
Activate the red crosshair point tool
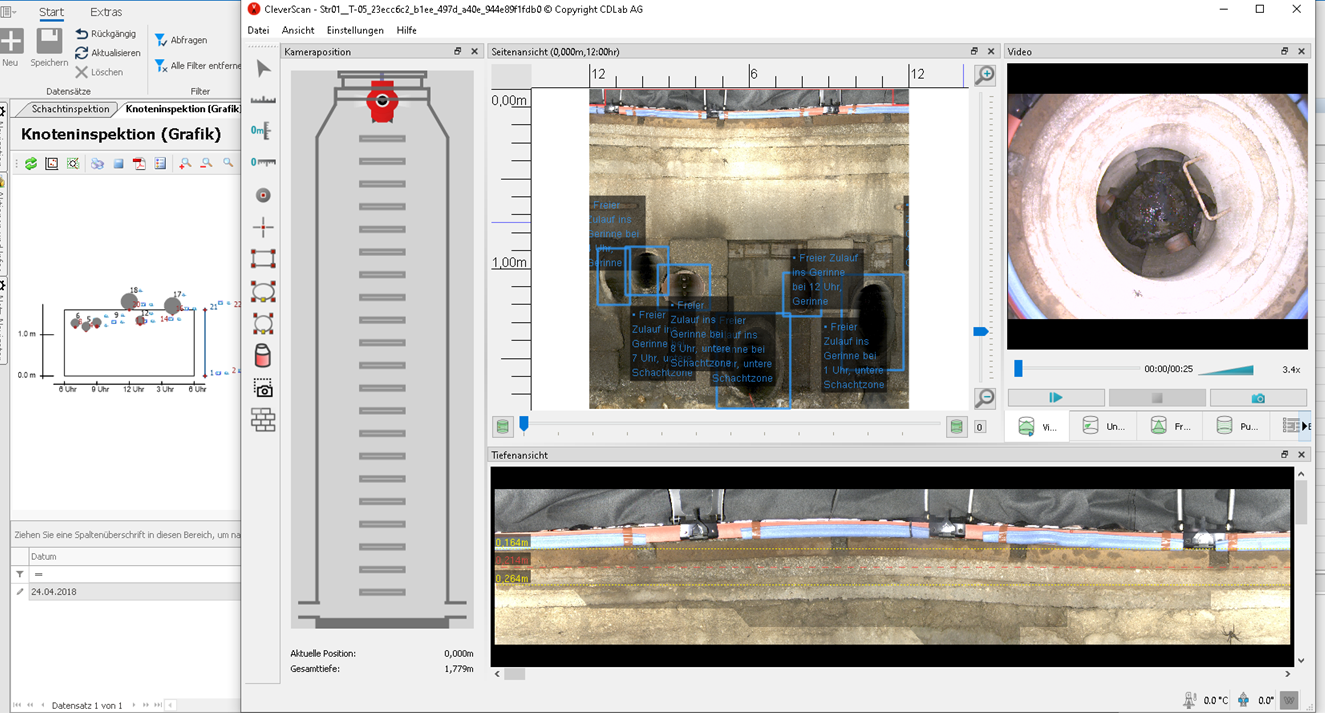click(x=263, y=227)
